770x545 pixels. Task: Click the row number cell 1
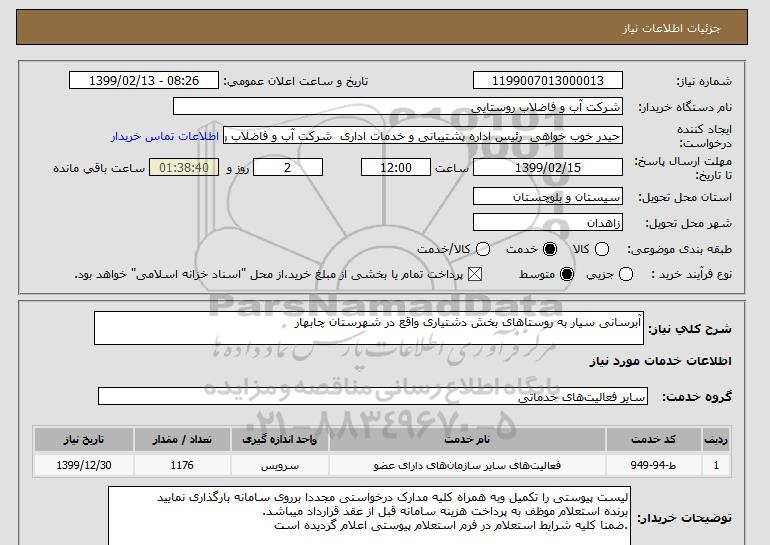pos(716,465)
